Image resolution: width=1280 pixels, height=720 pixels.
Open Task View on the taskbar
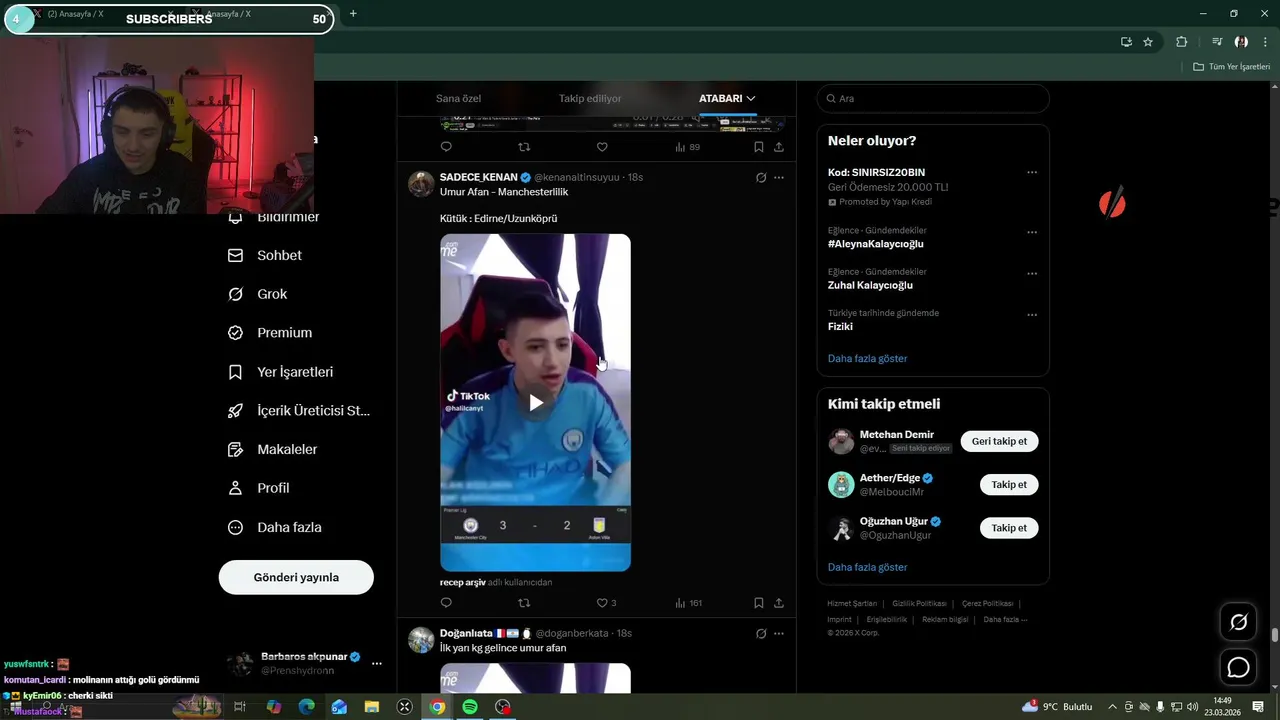[x=240, y=707]
